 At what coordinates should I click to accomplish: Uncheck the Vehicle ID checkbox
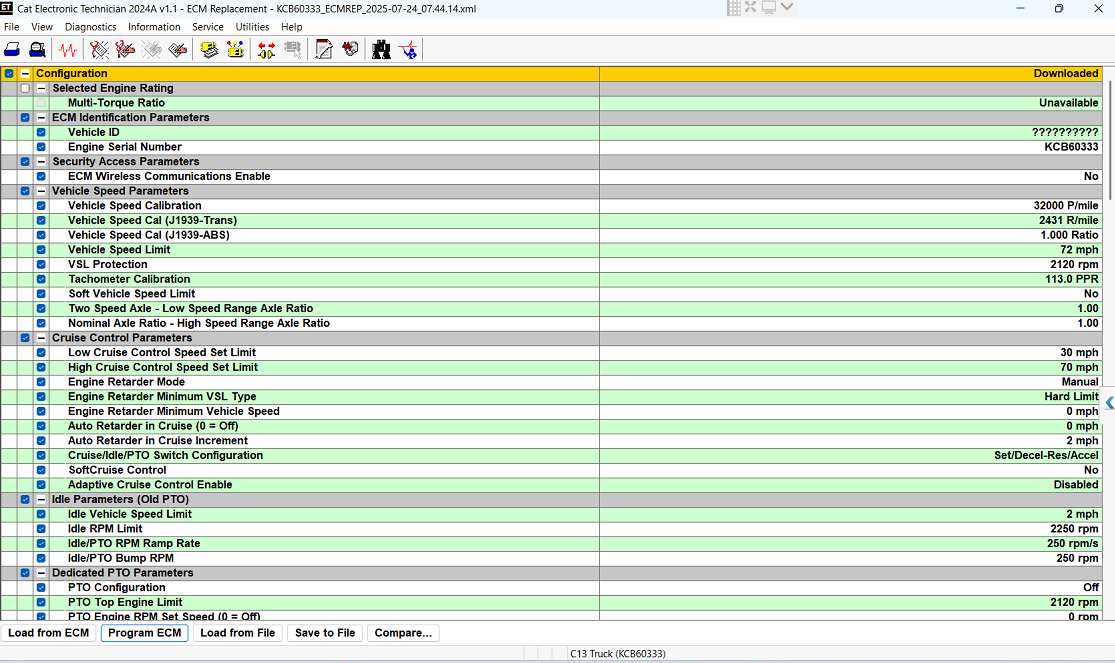(x=41, y=132)
